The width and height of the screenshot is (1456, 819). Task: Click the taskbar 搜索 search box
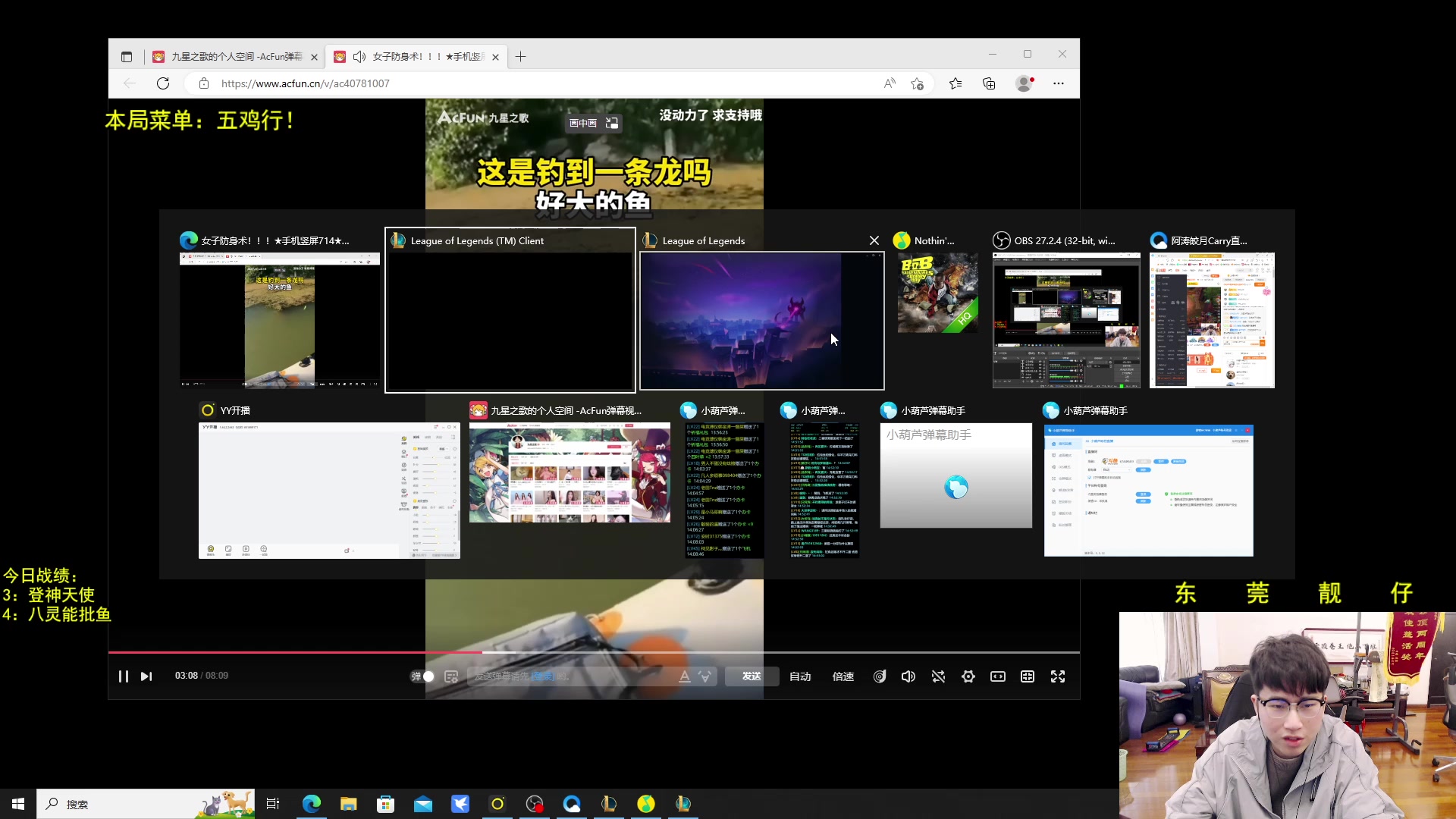(146, 804)
